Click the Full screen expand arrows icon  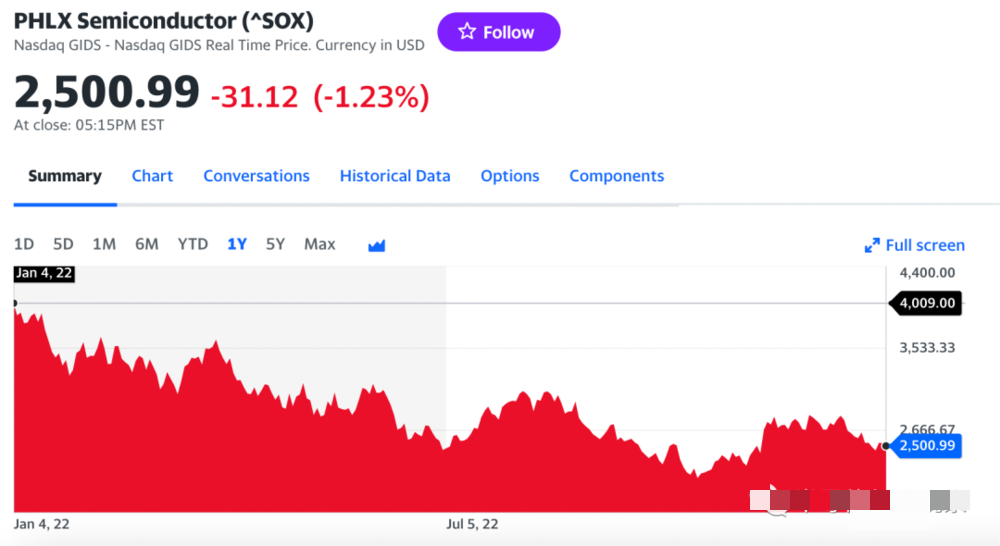pos(872,246)
